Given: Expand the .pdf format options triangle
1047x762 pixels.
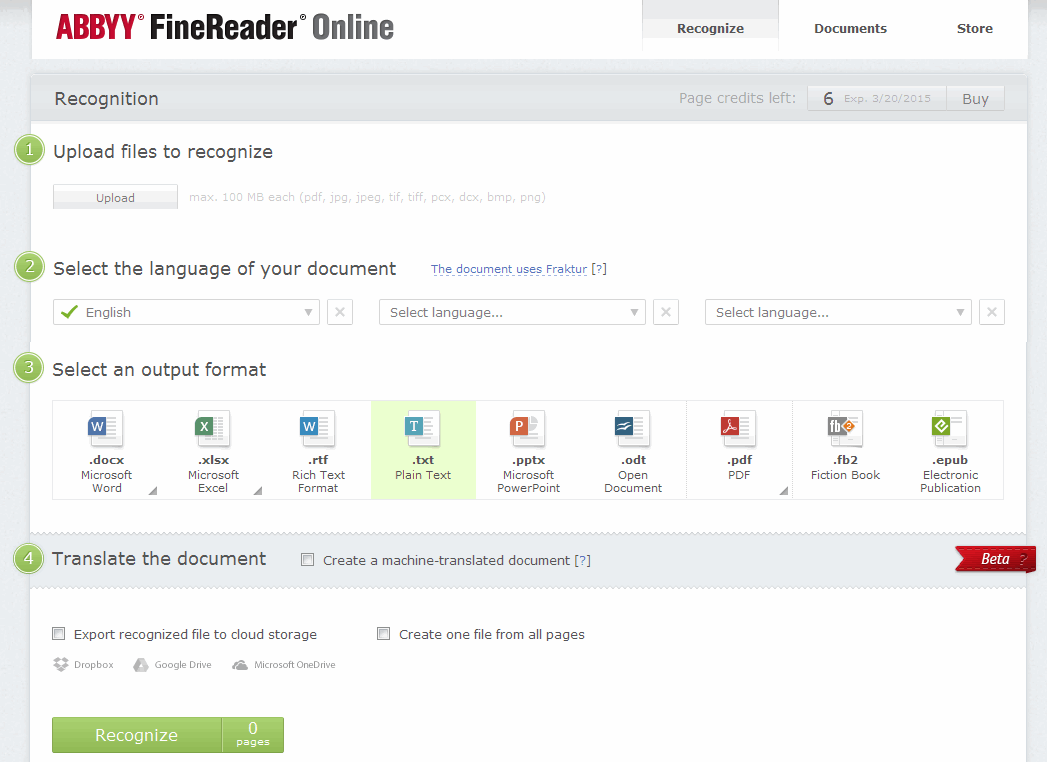Looking at the screenshot, I should coord(784,491).
